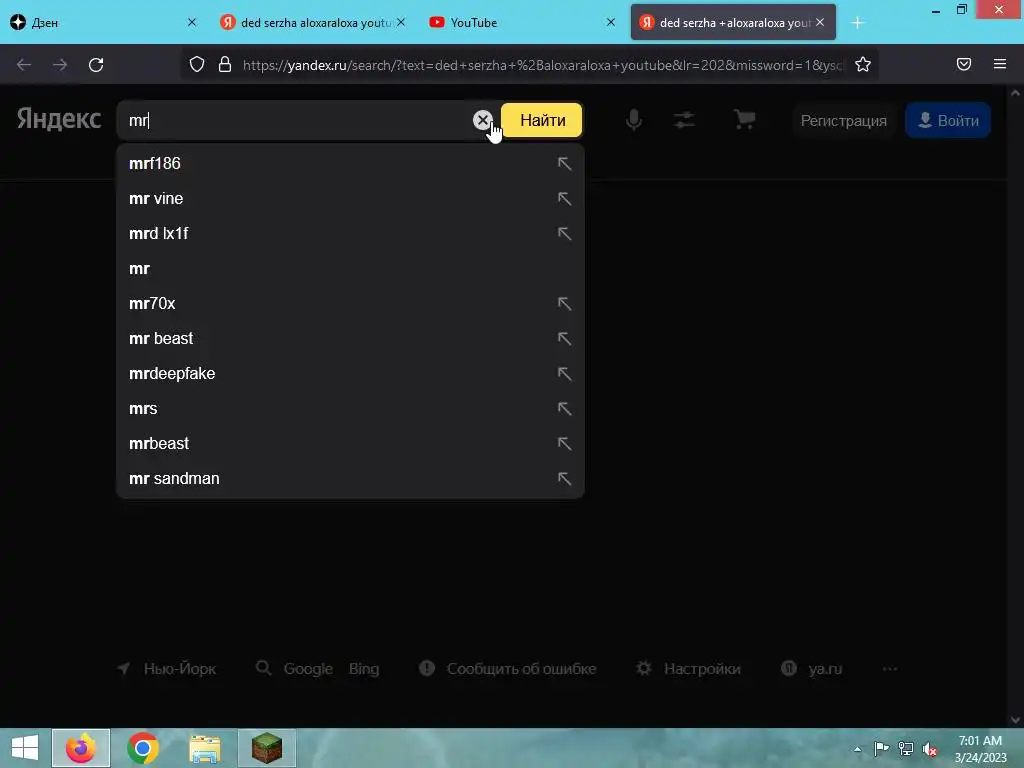Open the footer three-dots more menu
Screen dimensions: 1024x768
889,669
